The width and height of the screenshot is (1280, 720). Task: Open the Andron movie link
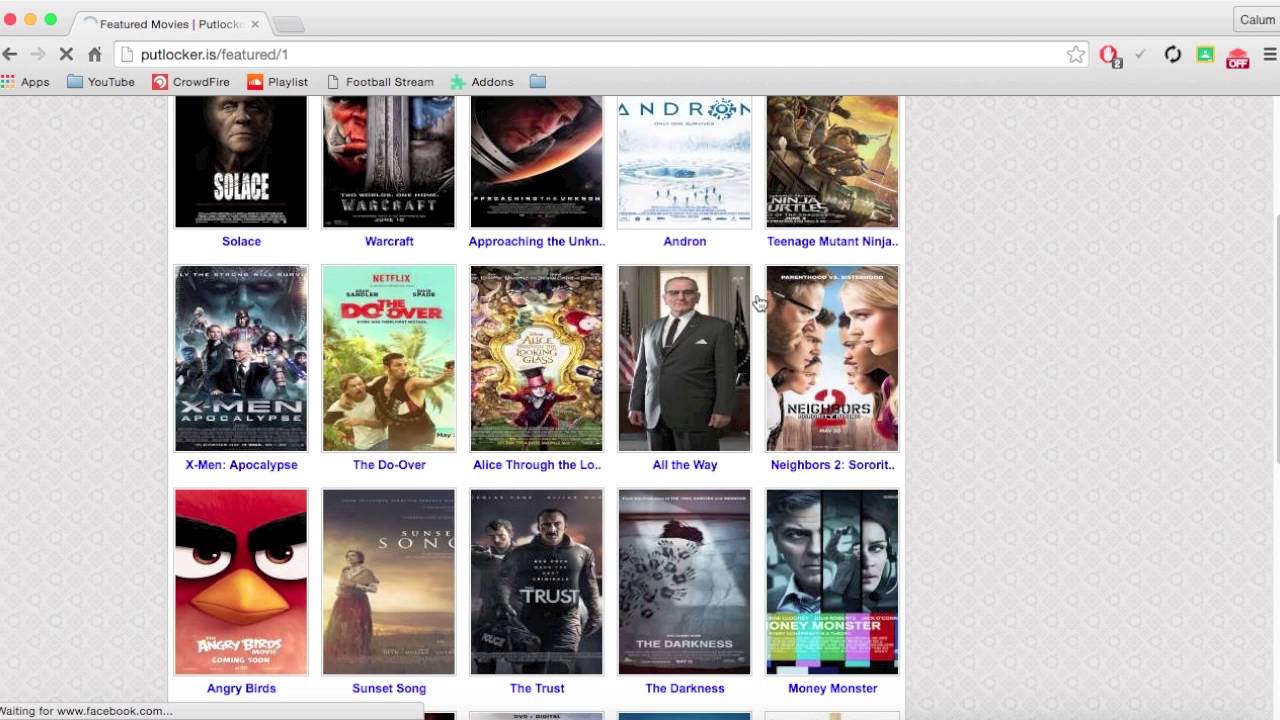(x=685, y=241)
